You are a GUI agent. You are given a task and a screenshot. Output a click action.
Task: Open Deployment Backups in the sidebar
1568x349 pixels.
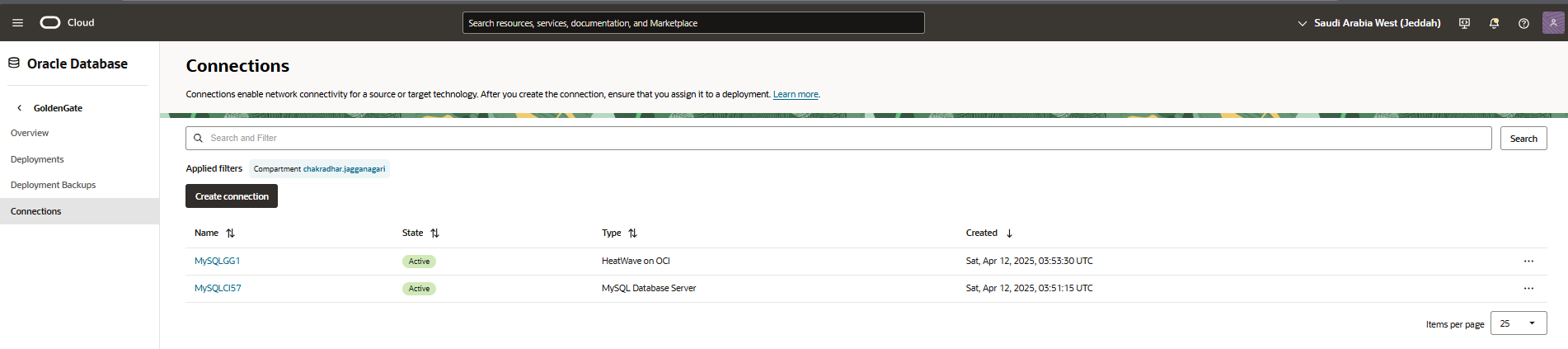coord(53,185)
